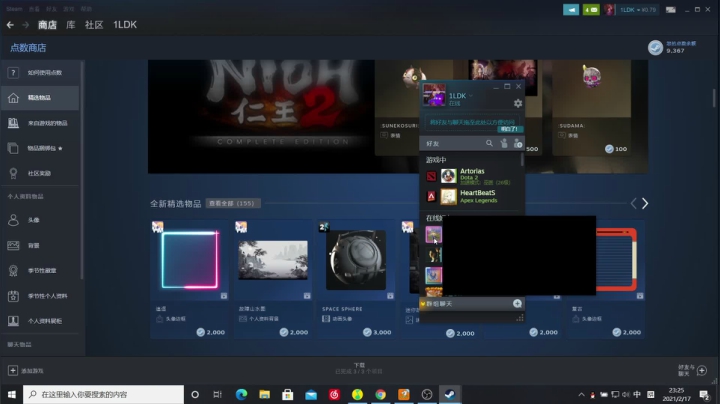Image resolution: width=720 pixels, height=404 pixels.
Task: Open friends list settings gear
Action: (518, 103)
